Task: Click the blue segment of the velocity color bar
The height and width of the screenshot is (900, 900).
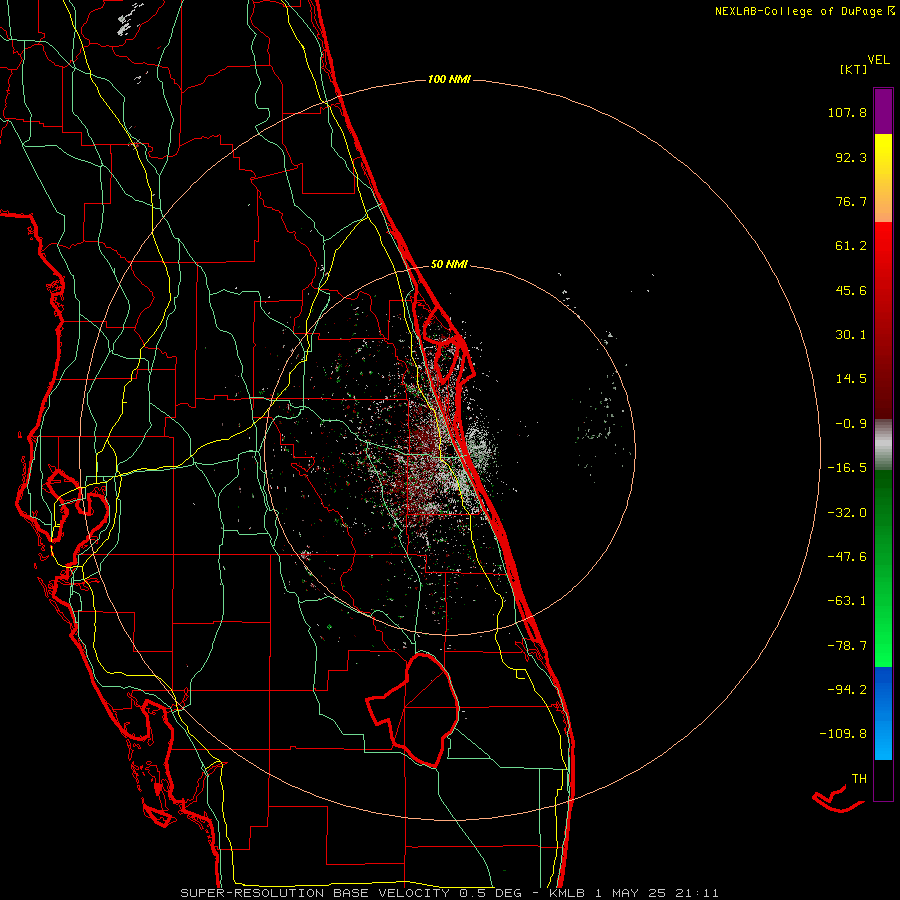Action: [x=883, y=713]
